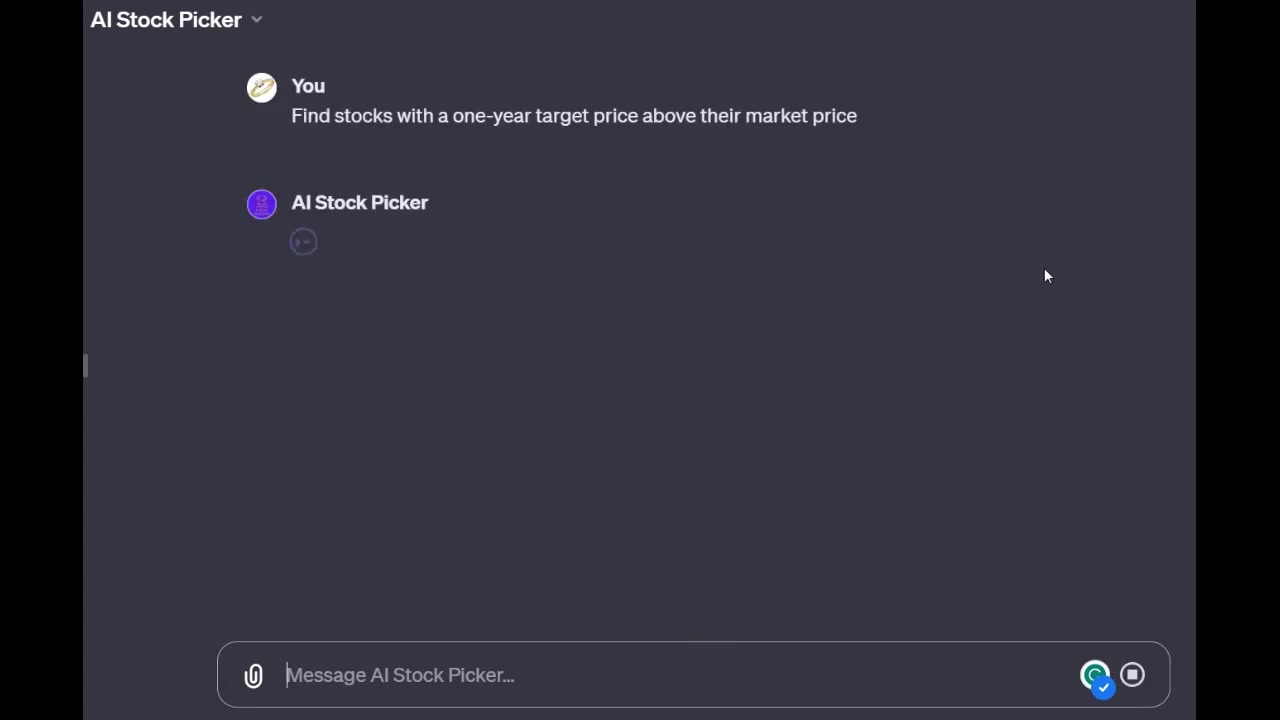Click the stop button to halt the response
Image resolution: width=1280 pixels, height=720 pixels.
pos(1132,674)
